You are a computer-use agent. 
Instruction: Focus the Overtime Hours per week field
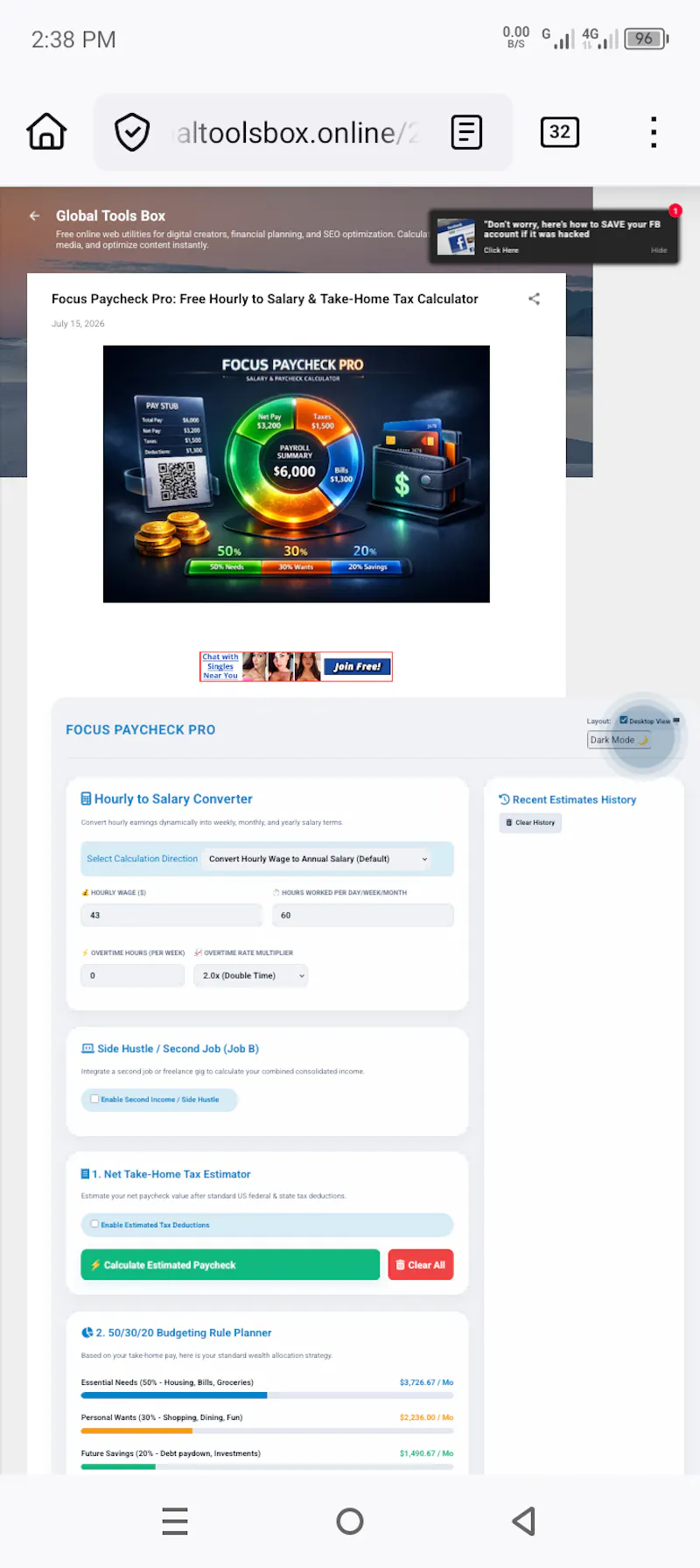133,975
